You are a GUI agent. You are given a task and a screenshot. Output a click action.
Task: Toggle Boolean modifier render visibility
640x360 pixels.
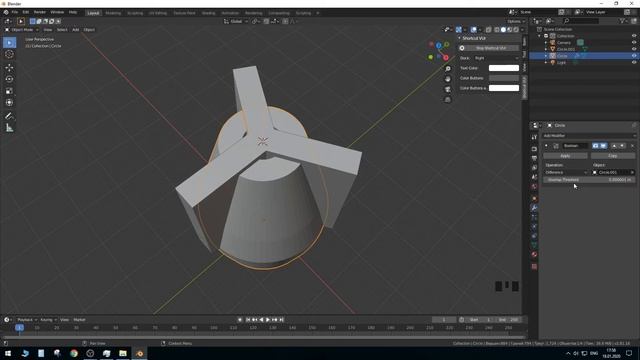[596, 146]
